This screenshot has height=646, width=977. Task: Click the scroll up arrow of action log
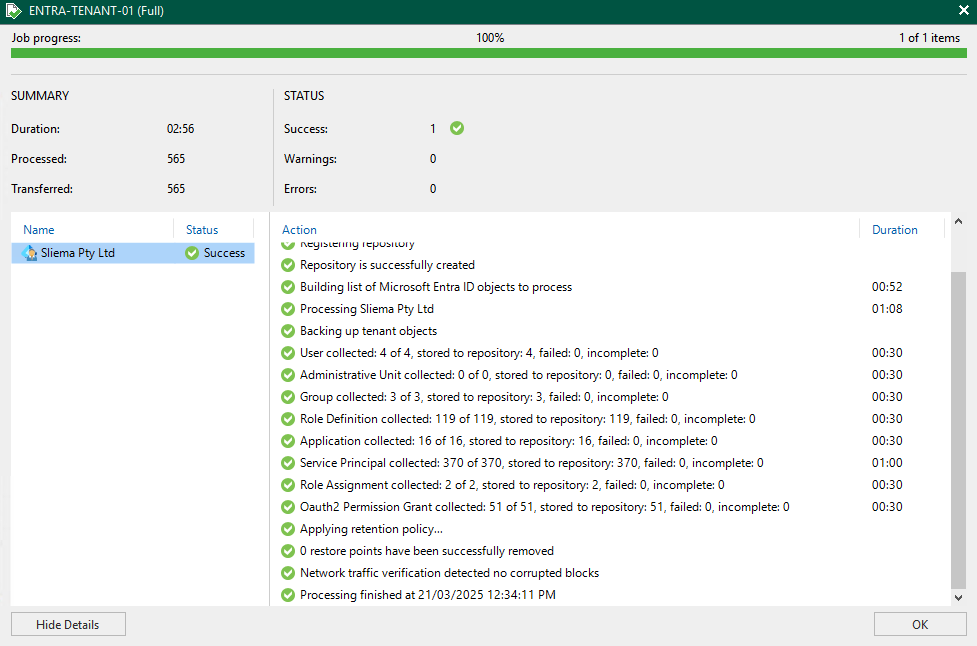(x=958, y=221)
